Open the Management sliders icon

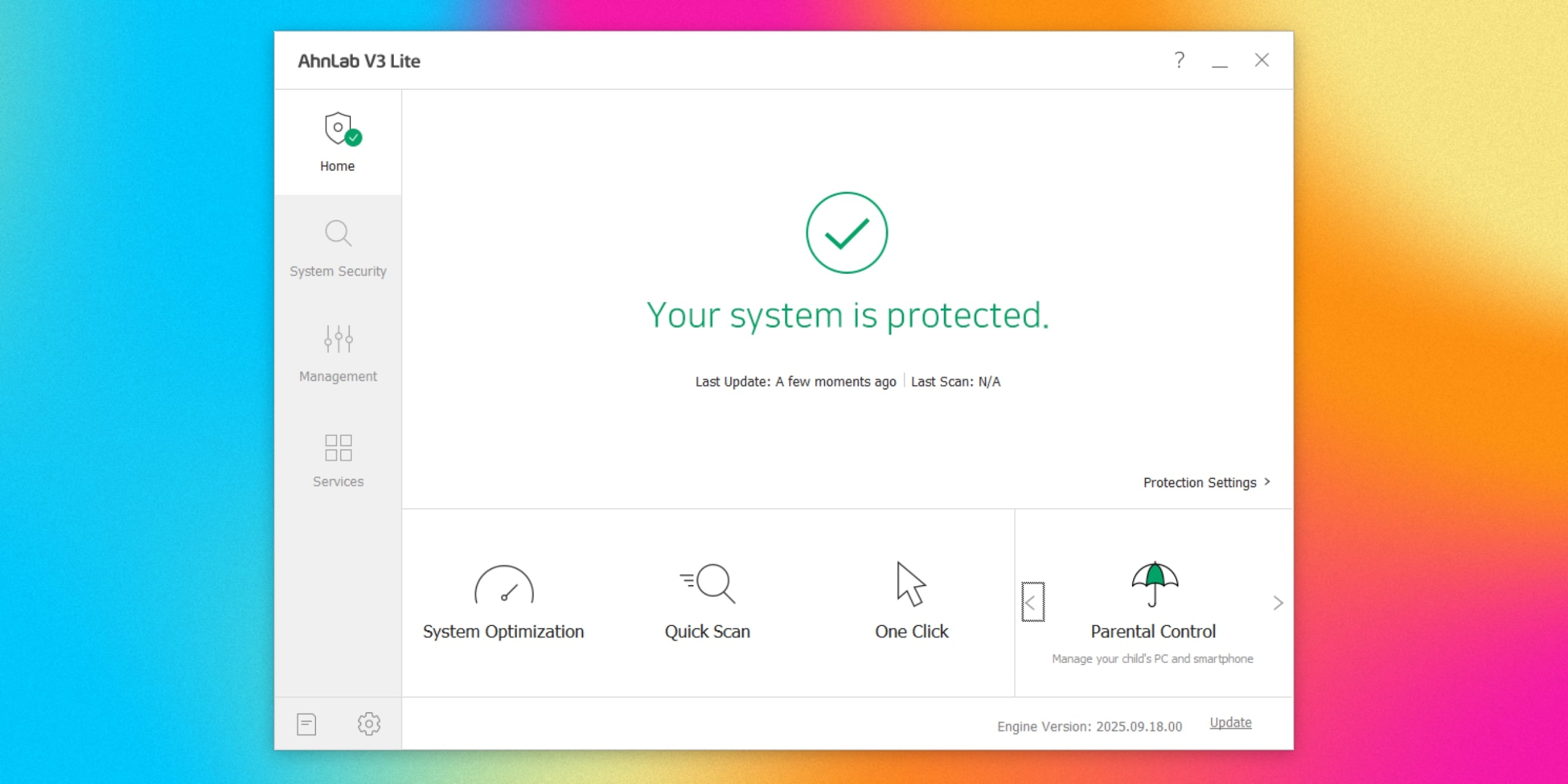pyautogui.click(x=338, y=339)
